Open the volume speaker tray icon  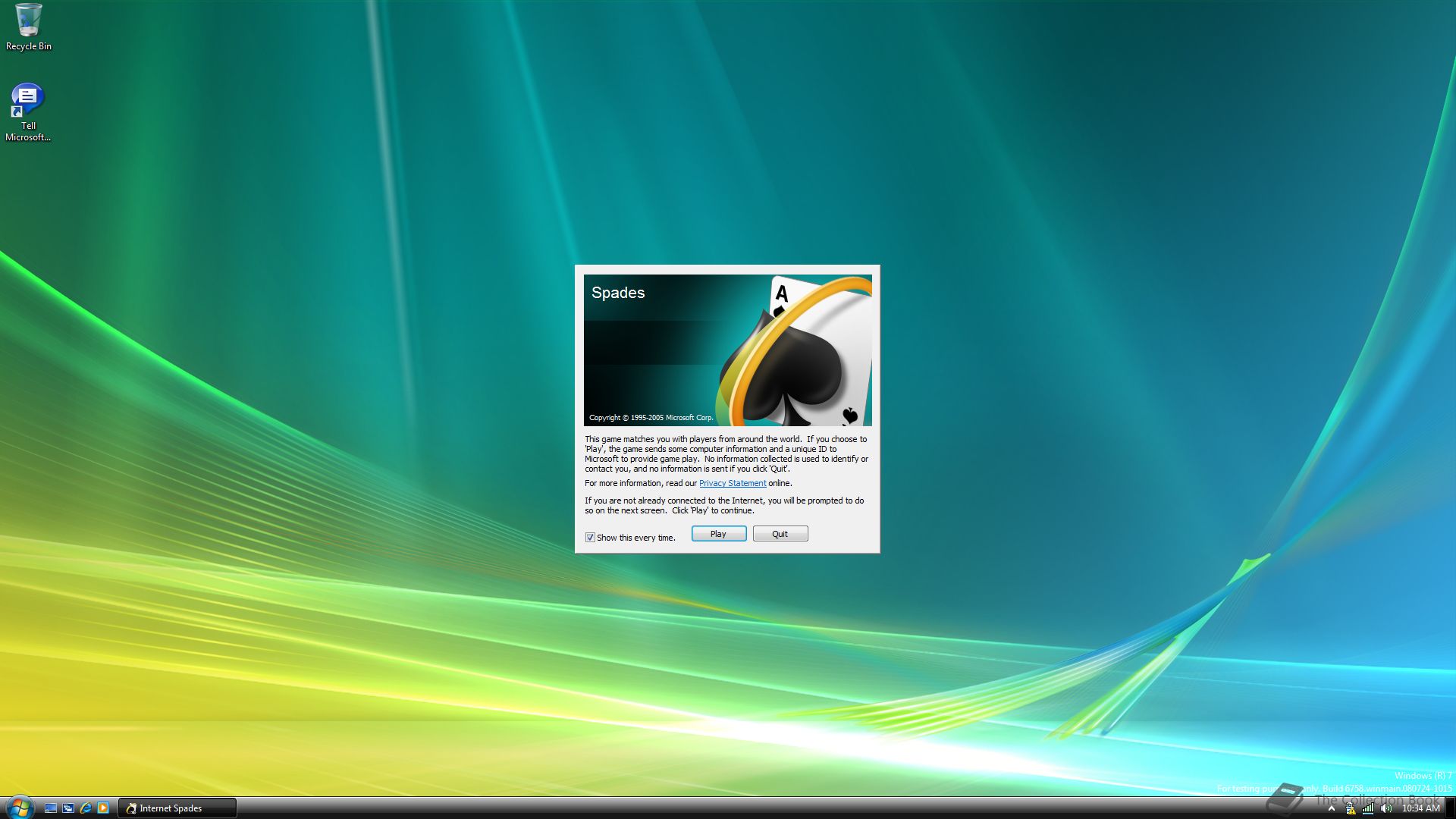tap(1386, 808)
